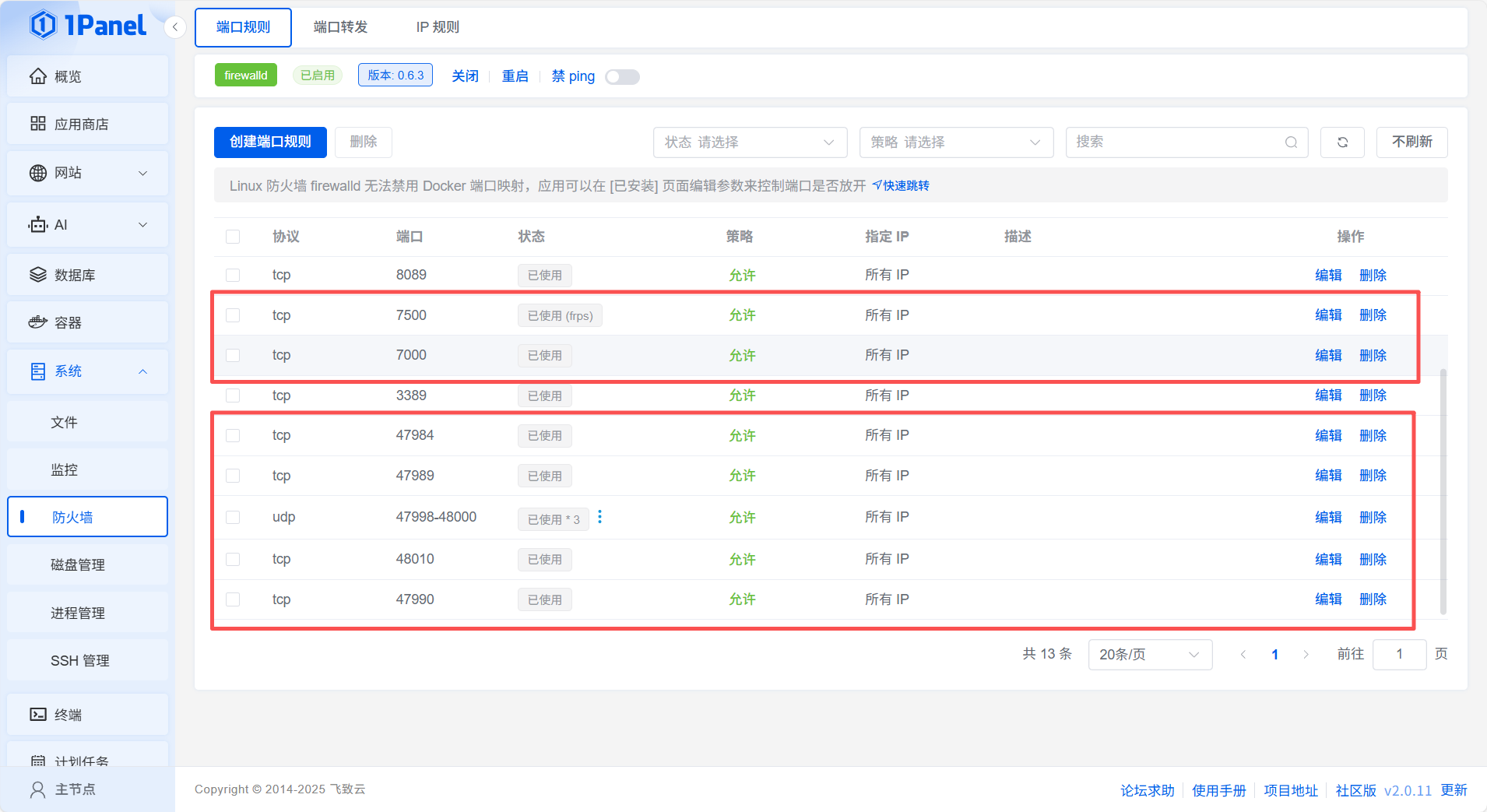1487x812 pixels.
Task: Go to the 概览 overview home icon
Action: pyautogui.click(x=38, y=76)
